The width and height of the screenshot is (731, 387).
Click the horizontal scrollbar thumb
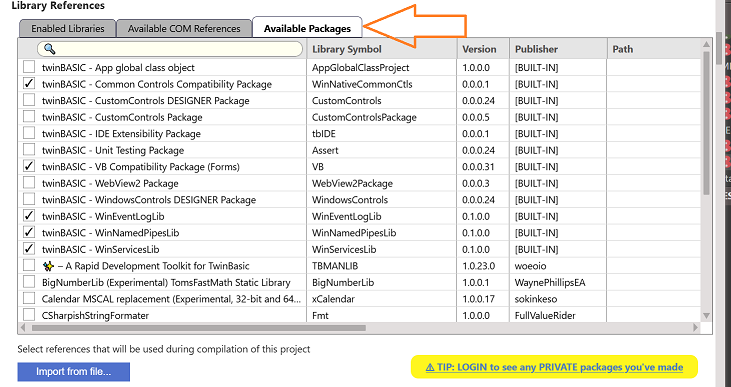pos(199,328)
